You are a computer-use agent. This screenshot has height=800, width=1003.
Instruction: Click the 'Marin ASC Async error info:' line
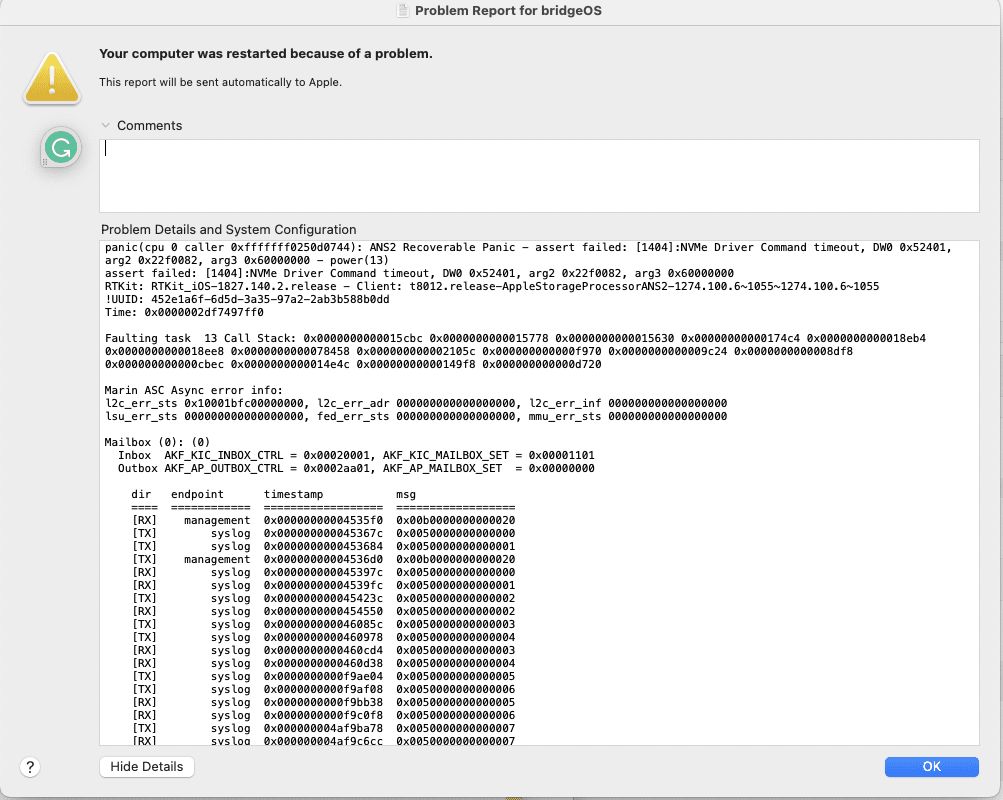click(x=194, y=390)
